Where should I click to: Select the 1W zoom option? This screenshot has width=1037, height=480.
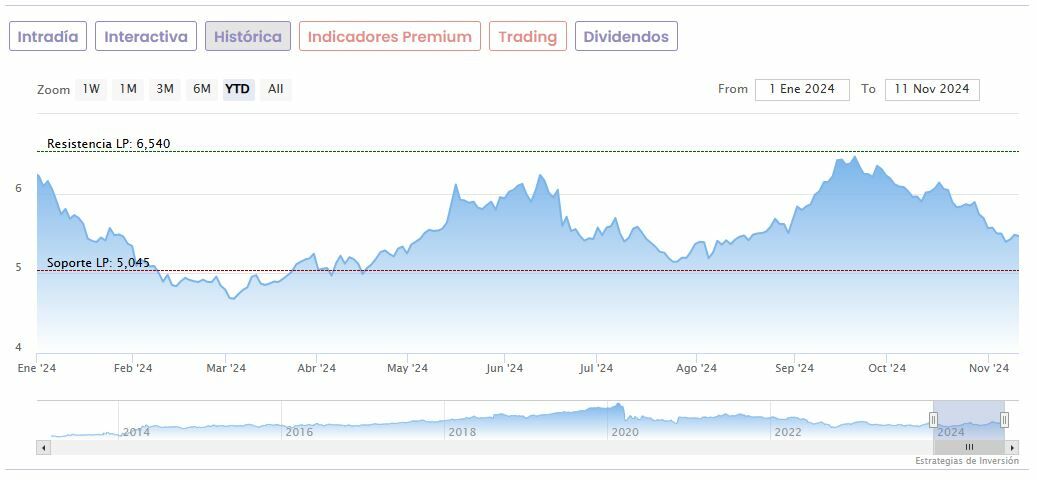(91, 89)
